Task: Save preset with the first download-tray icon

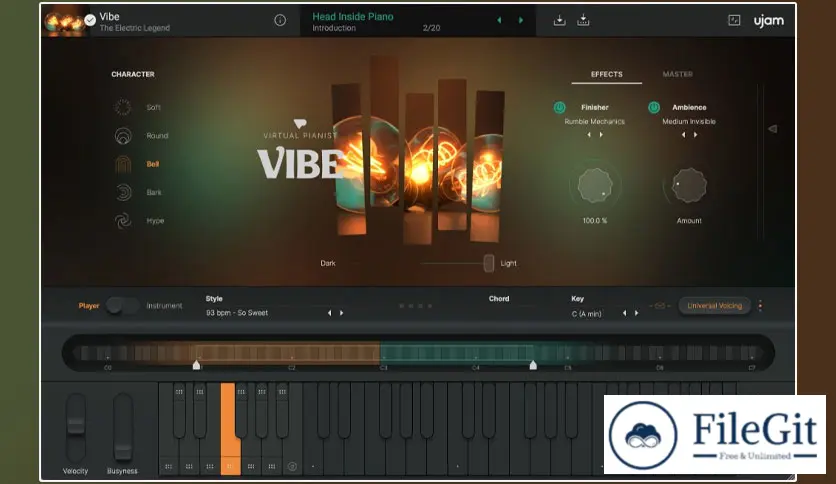Action: [x=559, y=20]
